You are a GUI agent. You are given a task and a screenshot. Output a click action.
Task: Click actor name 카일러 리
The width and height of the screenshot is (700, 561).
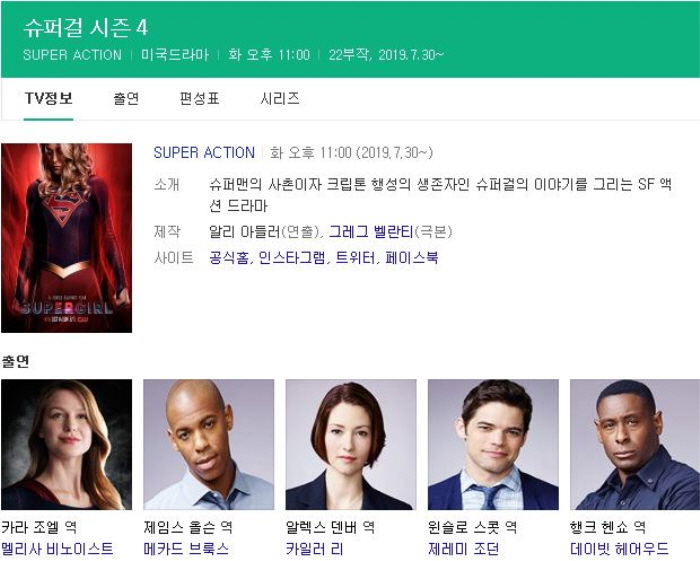pyautogui.click(x=314, y=549)
